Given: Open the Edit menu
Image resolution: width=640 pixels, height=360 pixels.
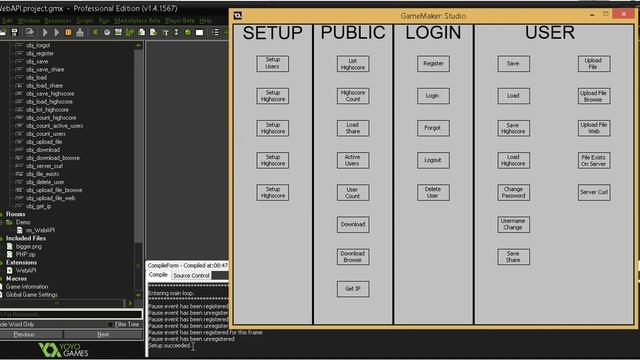Looking at the screenshot, I should 7,20.
